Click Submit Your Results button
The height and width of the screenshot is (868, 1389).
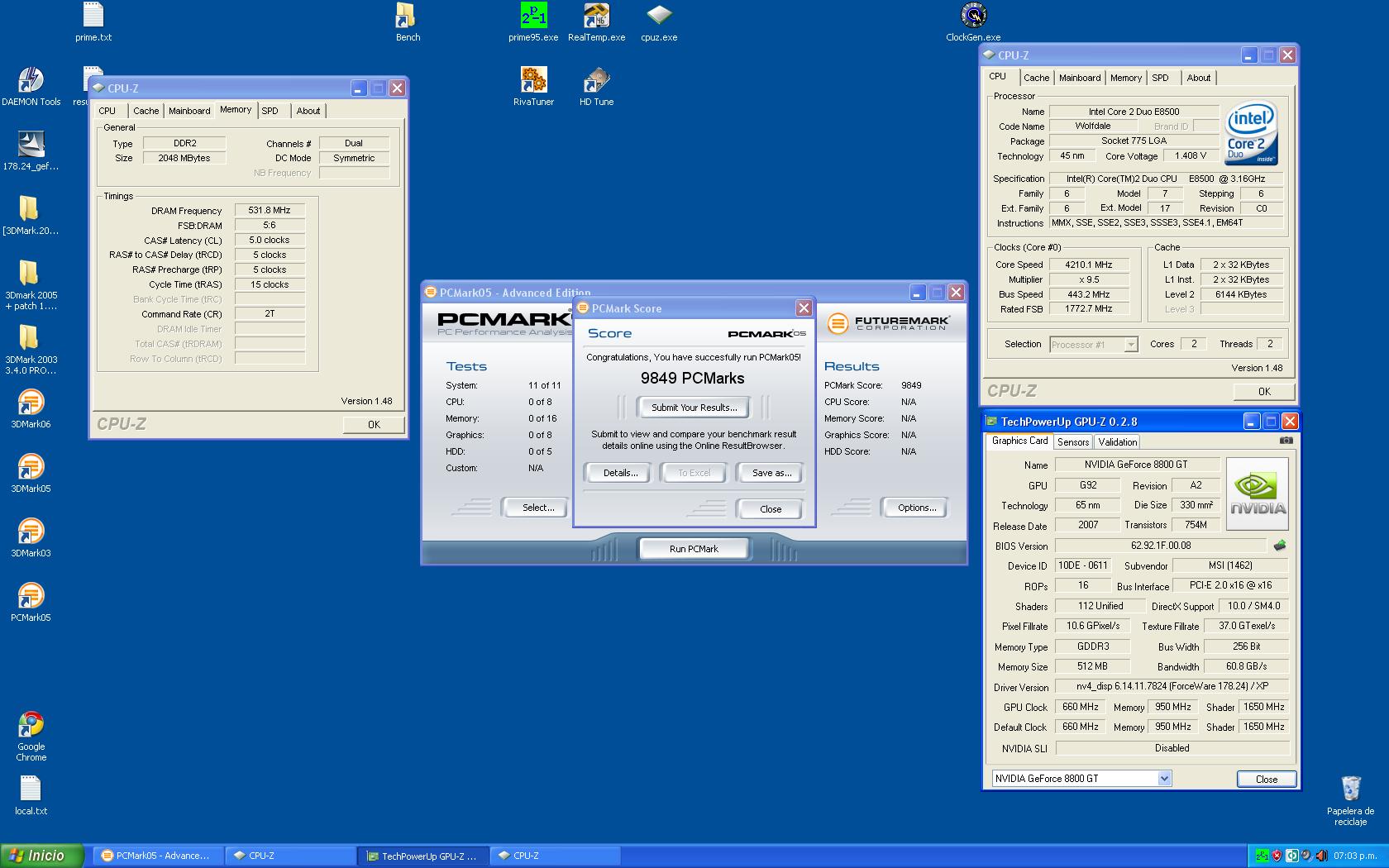click(x=694, y=408)
